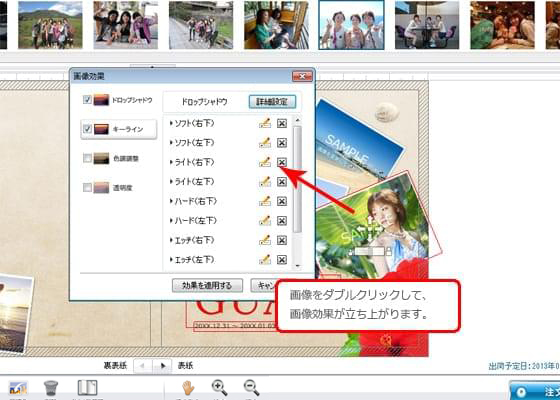This screenshot has height=400, width=560.
Task: Select thumbnail of group on mountain meadow
Action: (x=50, y=25)
